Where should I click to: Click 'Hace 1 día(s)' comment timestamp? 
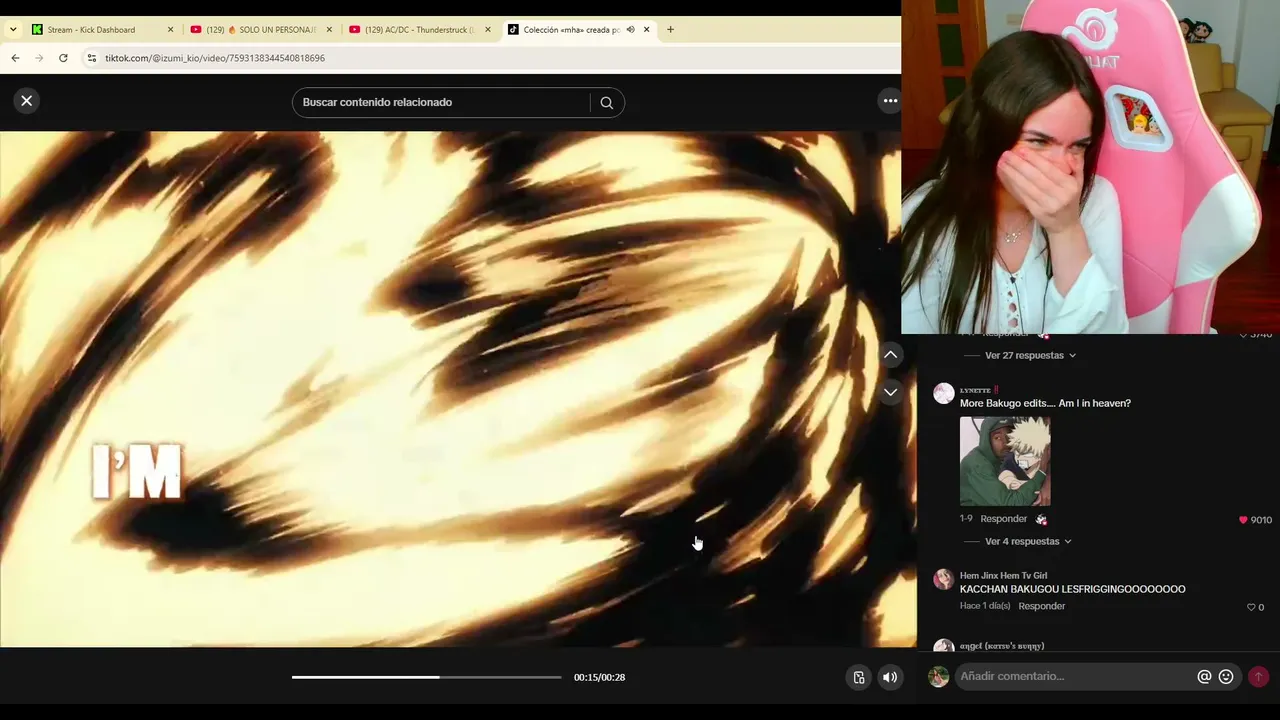tap(985, 606)
